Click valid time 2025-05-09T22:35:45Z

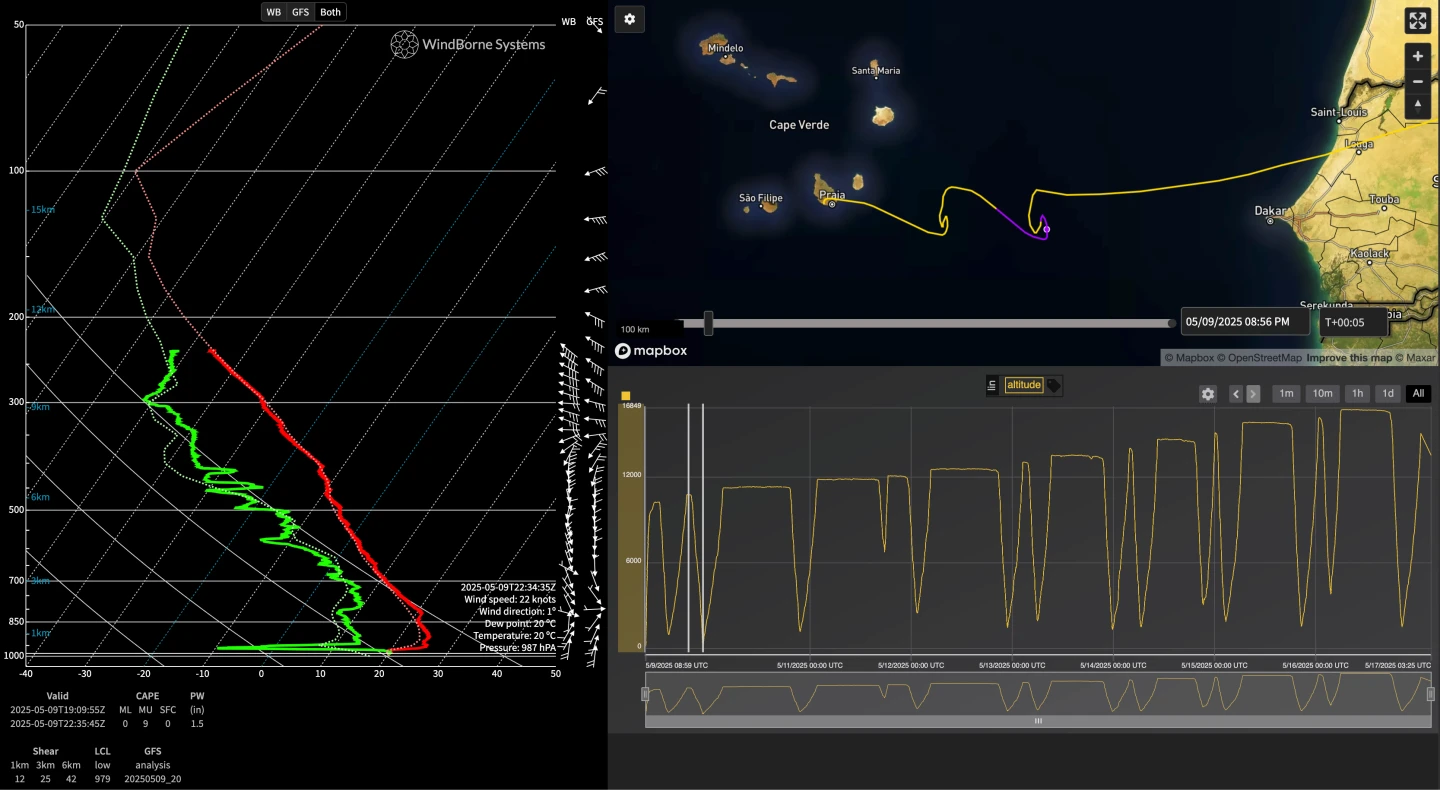click(57, 723)
